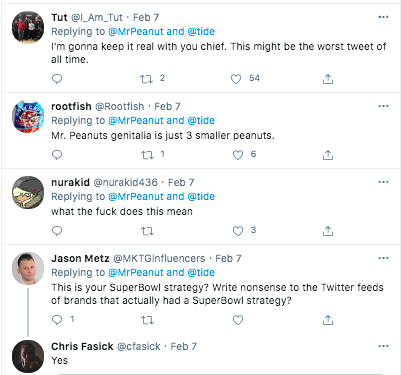Open more options on rootfish's tweet
The image size is (401, 375).
click(383, 106)
